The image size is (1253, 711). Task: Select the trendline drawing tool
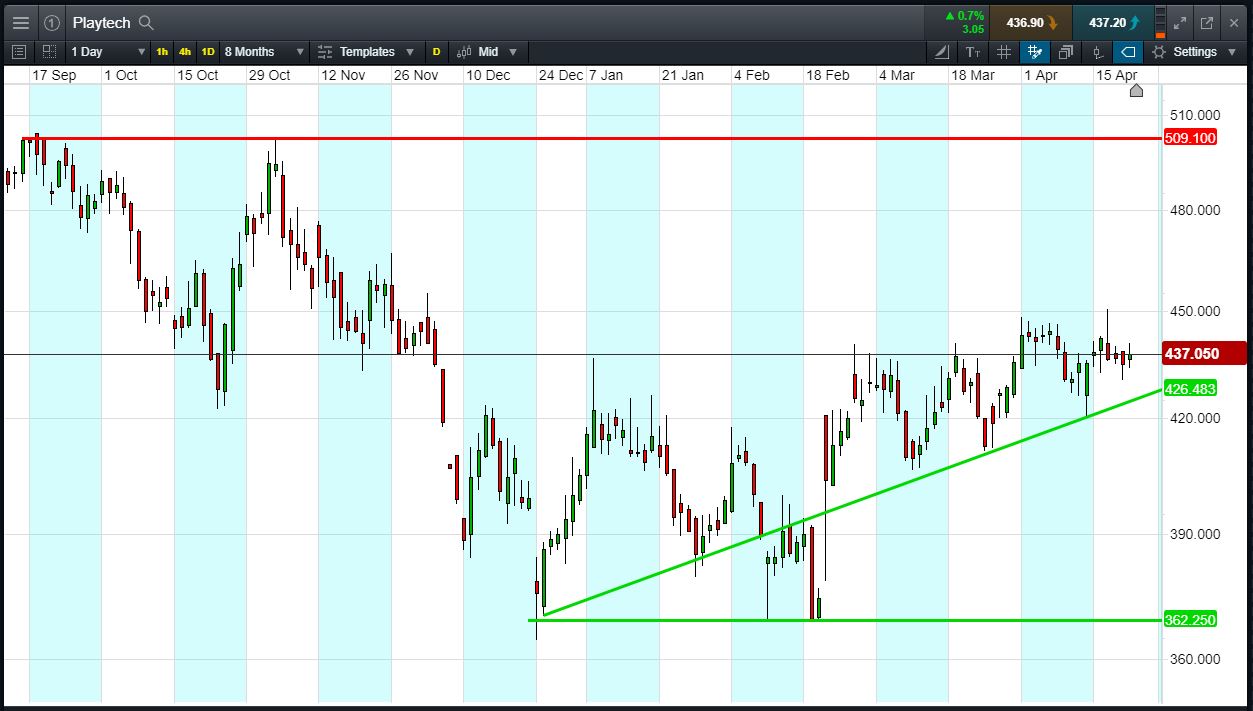[942, 52]
